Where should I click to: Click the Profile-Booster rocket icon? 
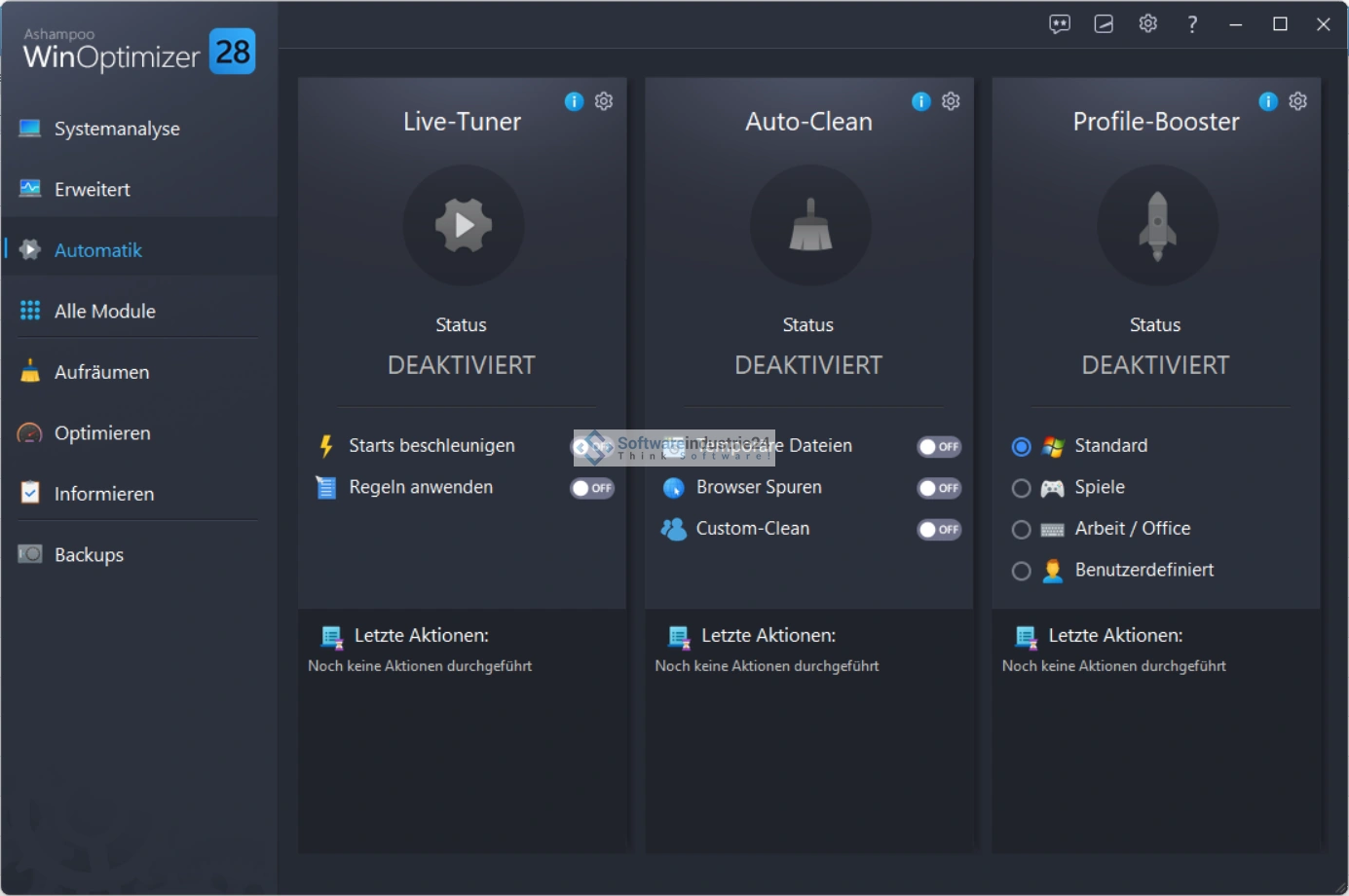[1157, 225]
